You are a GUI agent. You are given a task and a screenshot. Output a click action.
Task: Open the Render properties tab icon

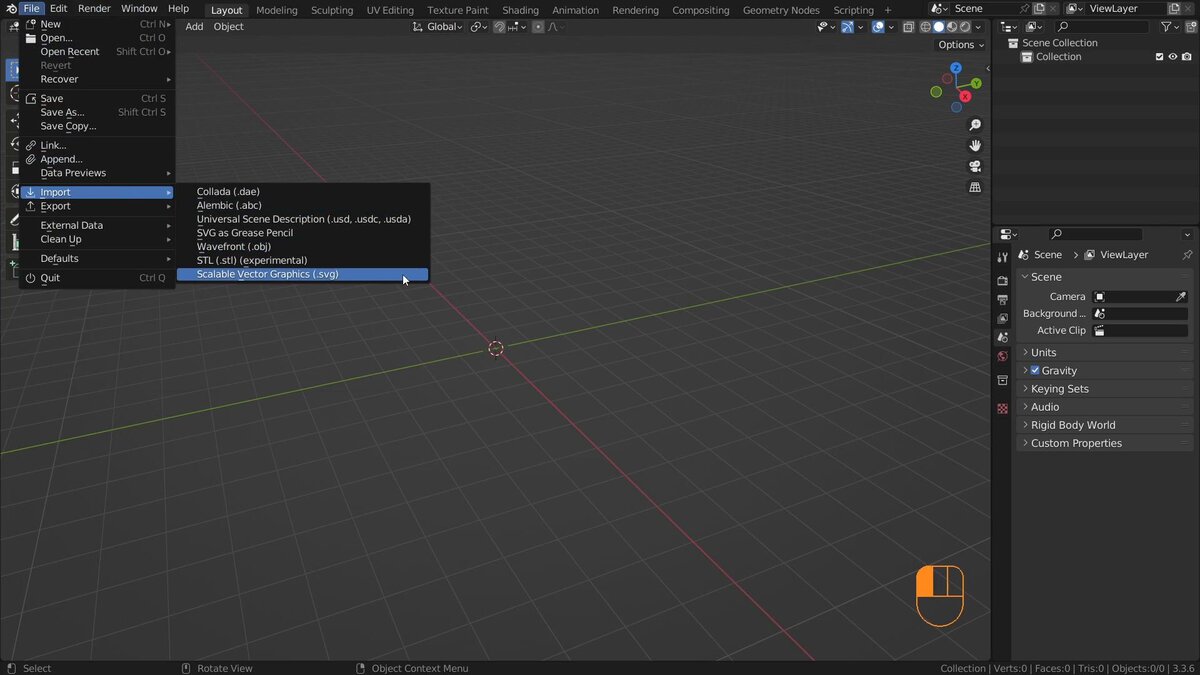coord(1002,280)
